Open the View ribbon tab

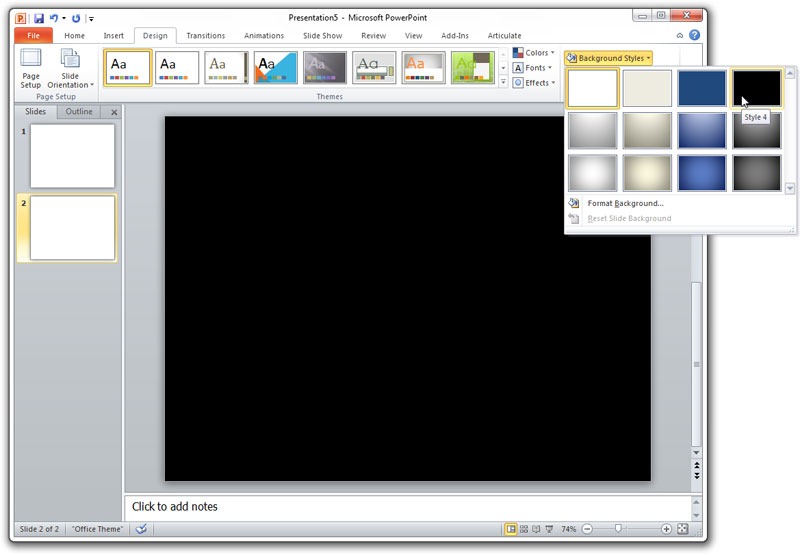pos(413,36)
